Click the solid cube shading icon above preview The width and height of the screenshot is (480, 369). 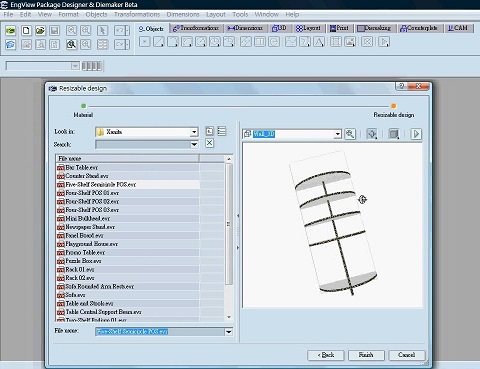coord(394,134)
